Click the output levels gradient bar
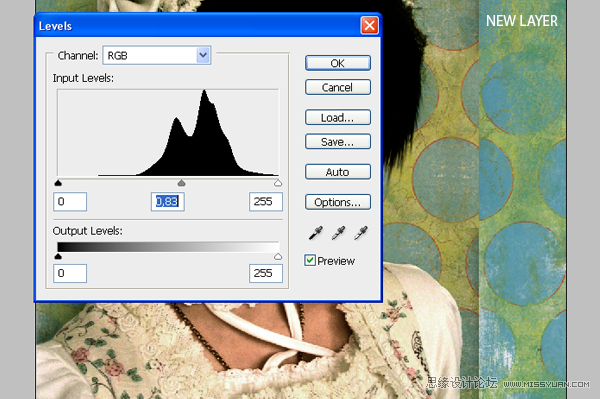This screenshot has width=600, height=399. (168, 247)
